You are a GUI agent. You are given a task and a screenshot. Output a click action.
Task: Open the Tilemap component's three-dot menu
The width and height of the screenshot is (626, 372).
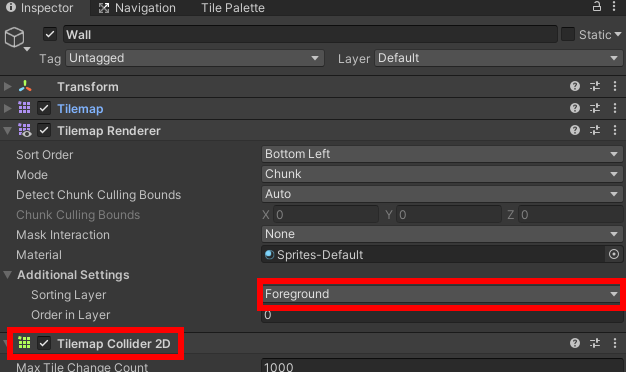[x=615, y=108]
